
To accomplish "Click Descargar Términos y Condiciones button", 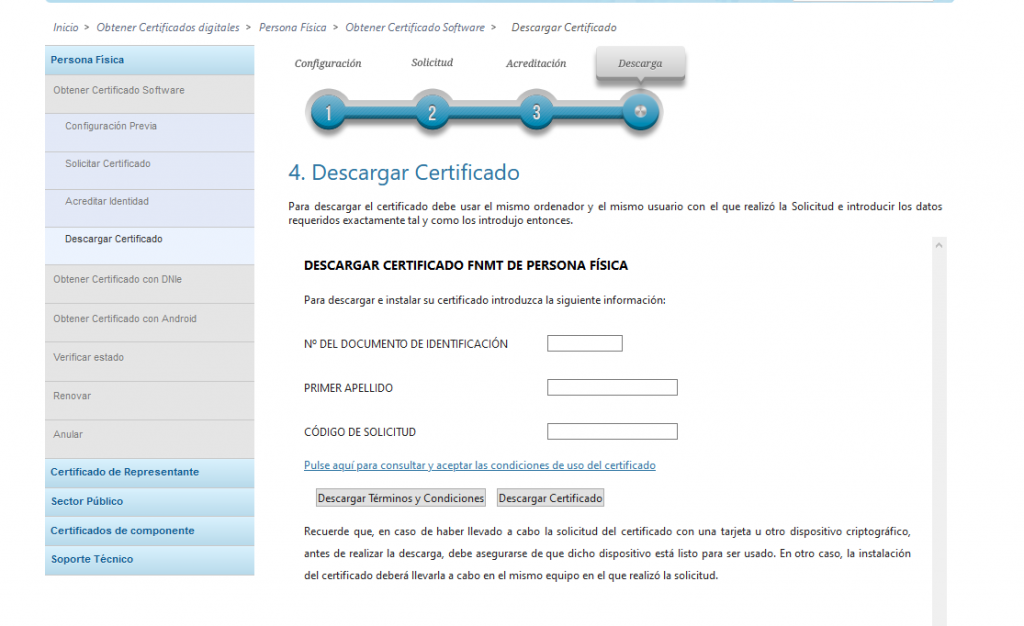I will (x=400, y=498).
